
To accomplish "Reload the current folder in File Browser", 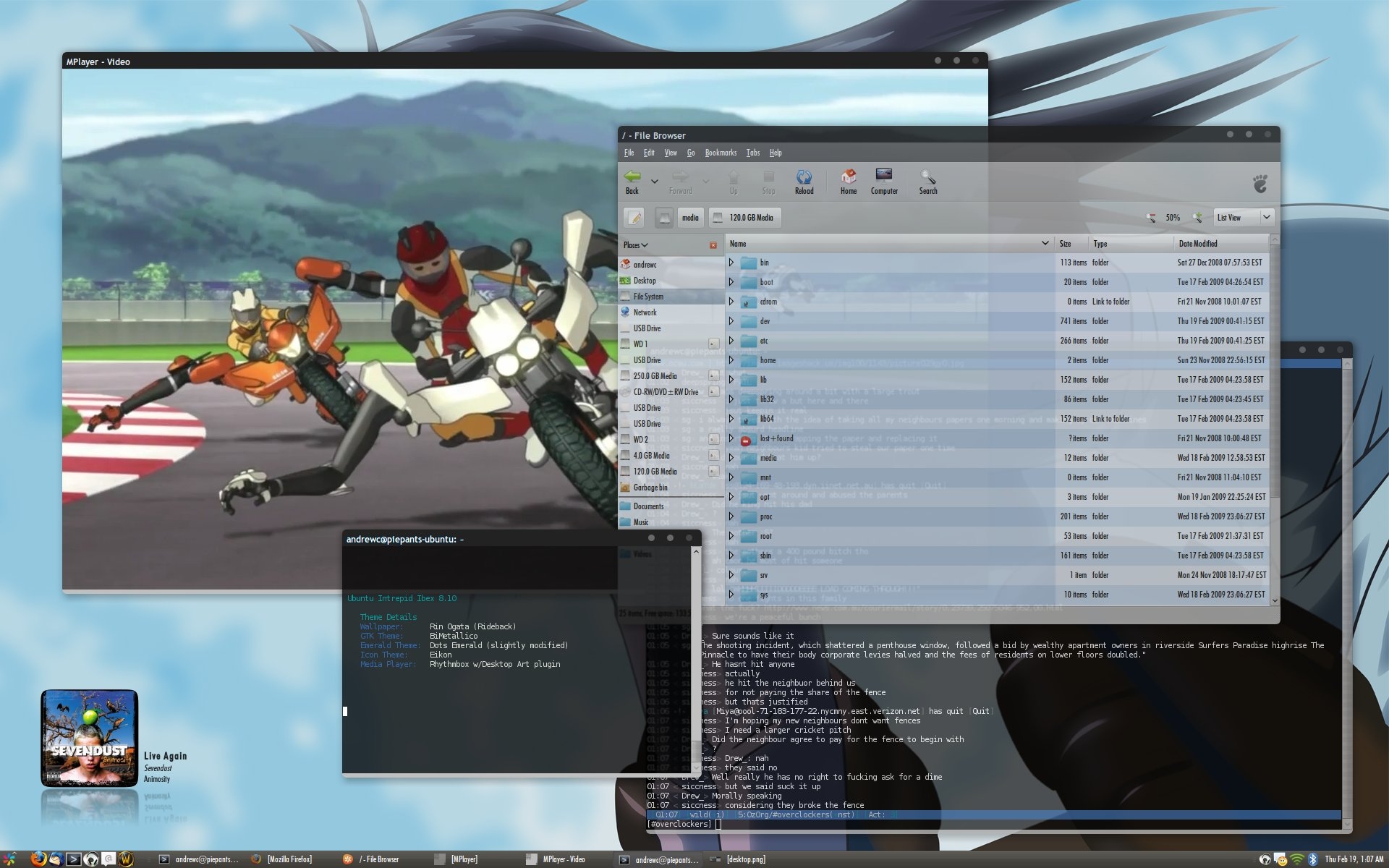I will (x=804, y=182).
